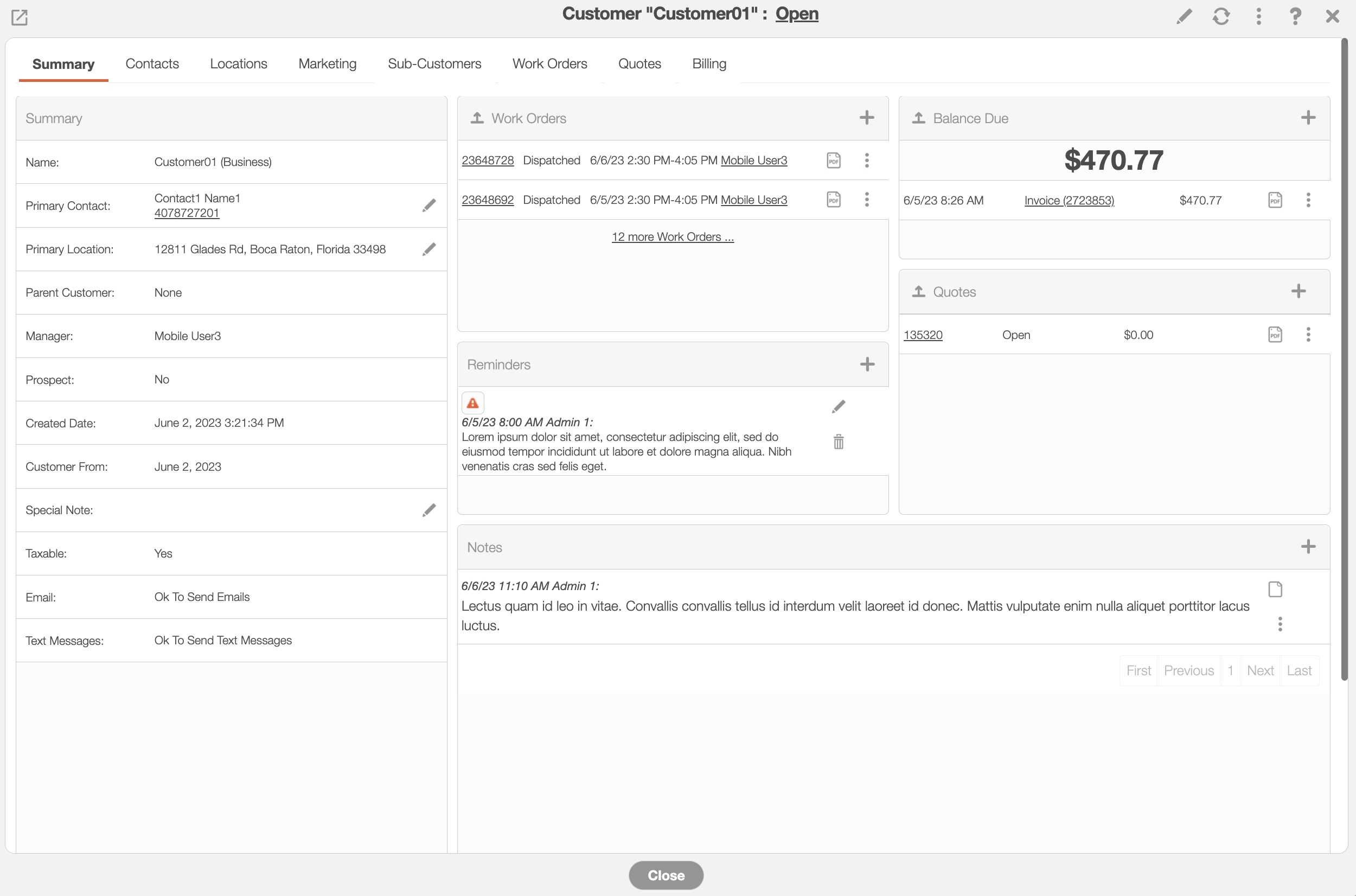
Task: Delete the reminder using trash icon
Action: pyautogui.click(x=839, y=441)
